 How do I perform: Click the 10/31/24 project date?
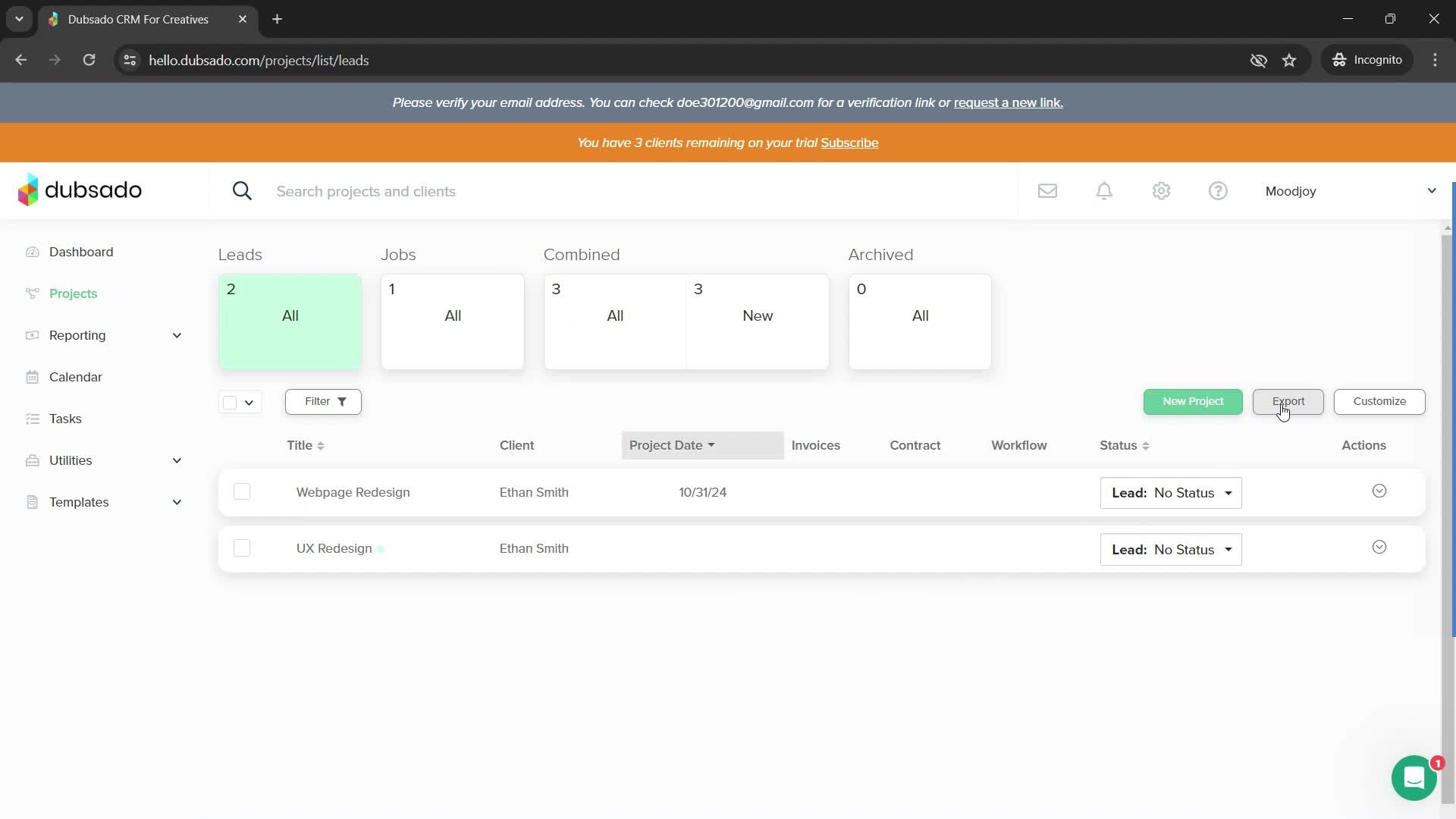point(702,492)
